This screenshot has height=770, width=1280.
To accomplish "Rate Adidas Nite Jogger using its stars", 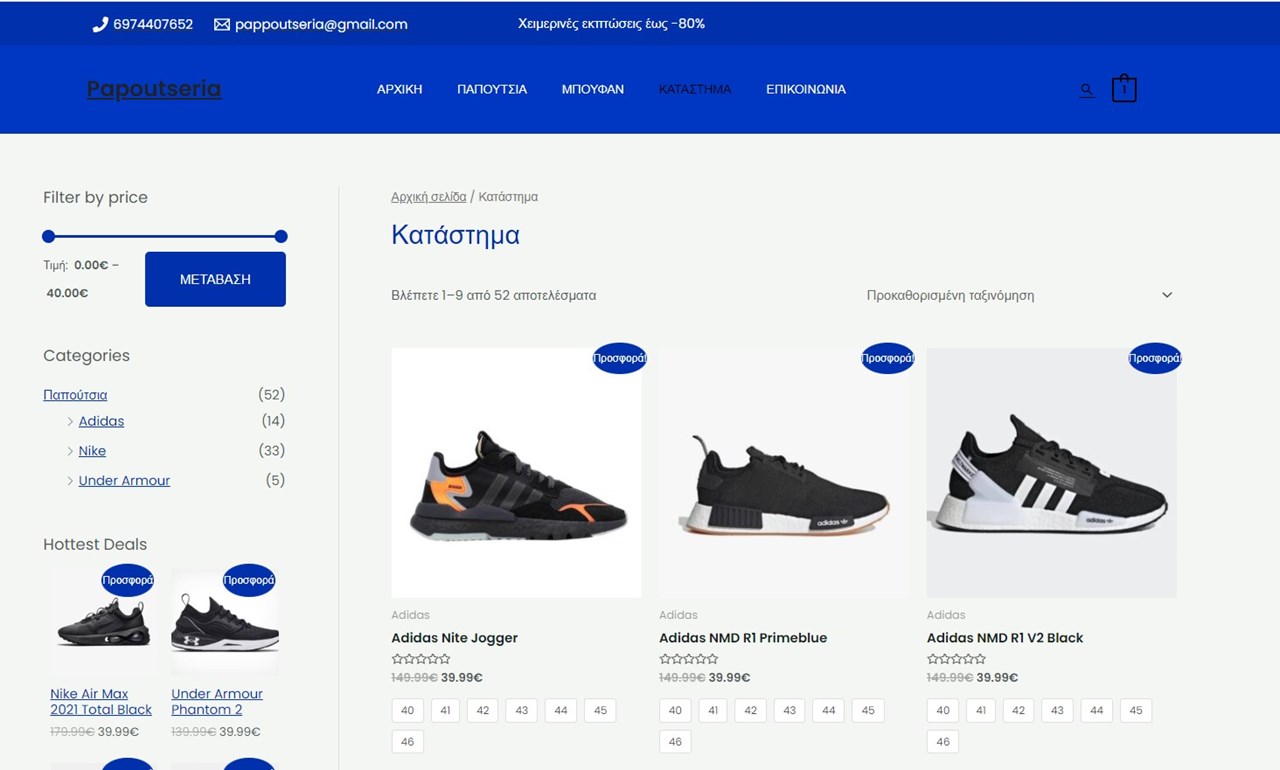I will (421, 659).
